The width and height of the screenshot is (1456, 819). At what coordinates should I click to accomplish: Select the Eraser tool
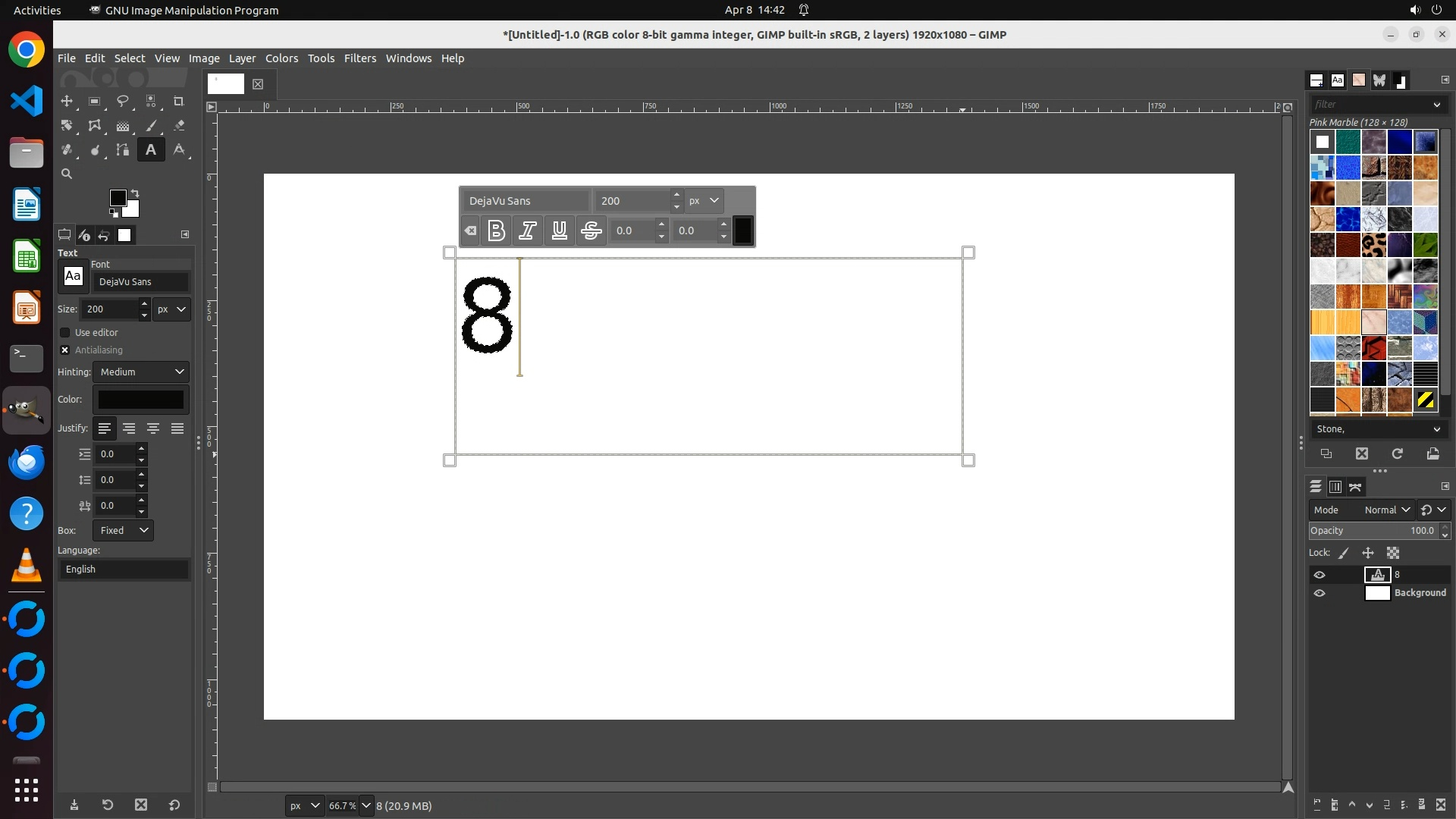pyautogui.click(x=179, y=126)
